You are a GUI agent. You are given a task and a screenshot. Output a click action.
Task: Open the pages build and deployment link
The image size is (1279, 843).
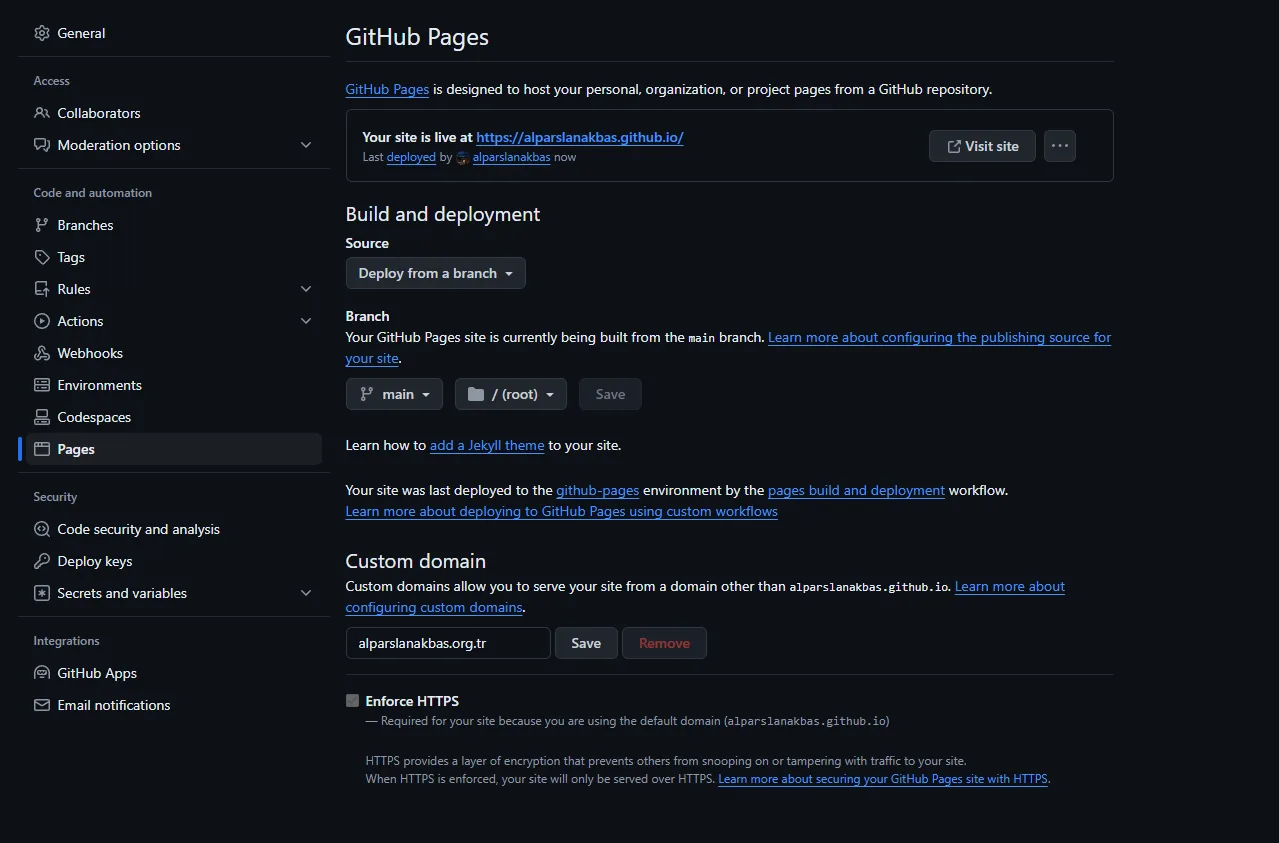(856, 490)
